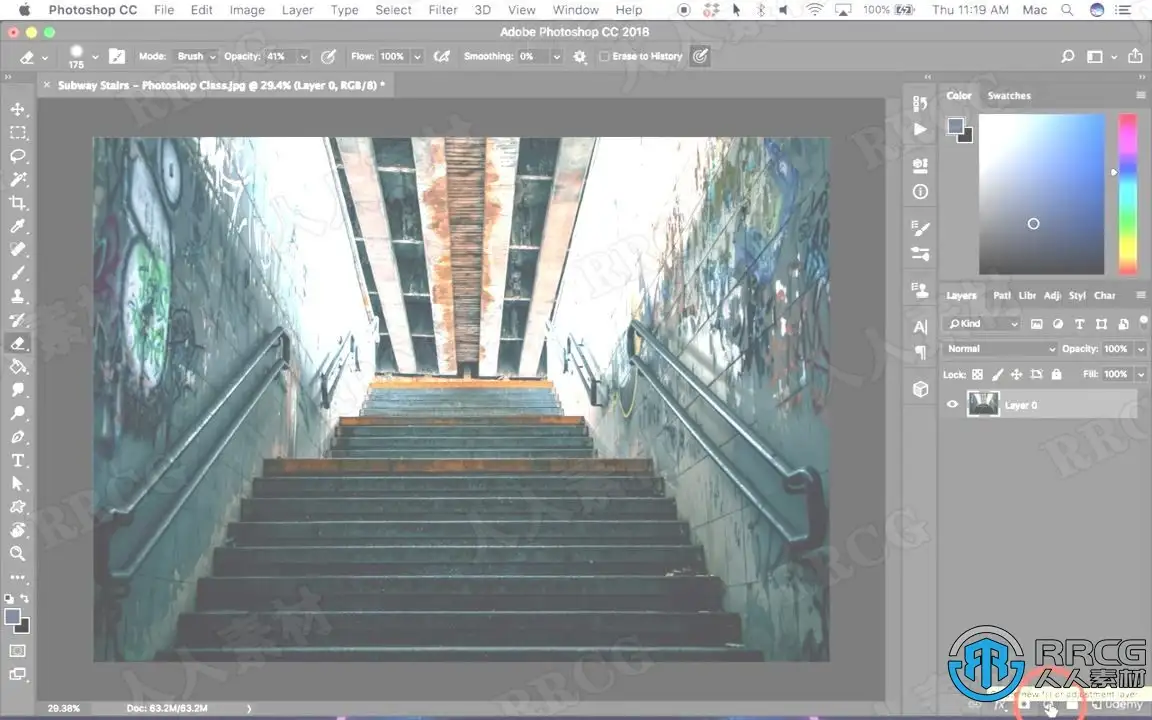The width and height of the screenshot is (1152, 720).
Task: Click the foreground color swatch in Color panel
Action: click(x=955, y=126)
